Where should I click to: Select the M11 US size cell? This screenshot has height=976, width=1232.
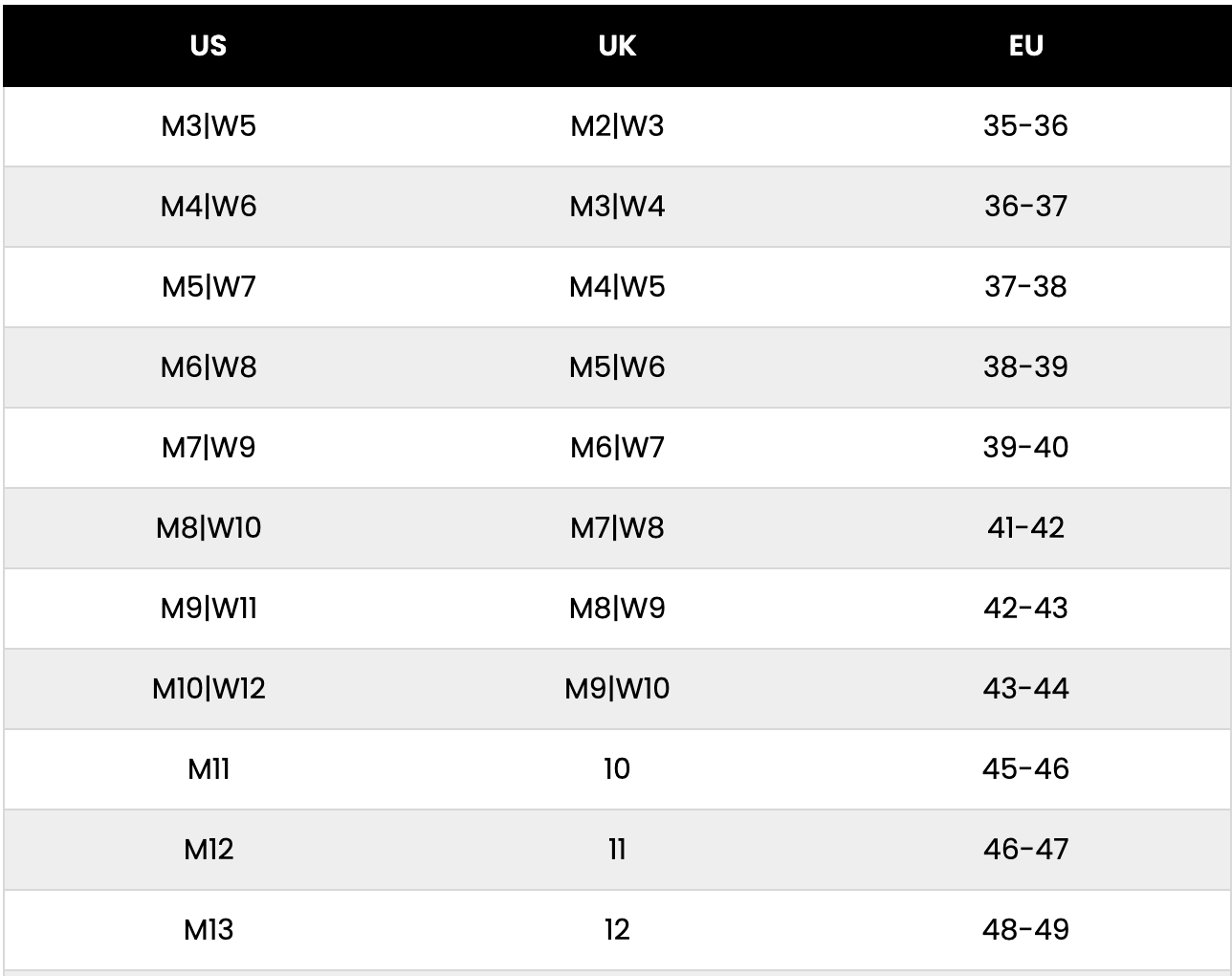point(209,769)
